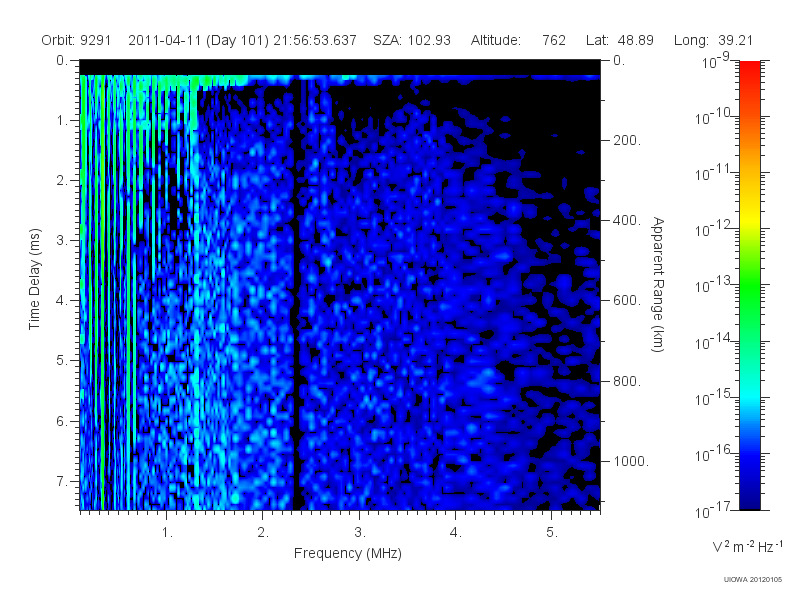Click the Time Delay (ms) axis label
This screenshot has width=800, height=600.
point(34,279)
